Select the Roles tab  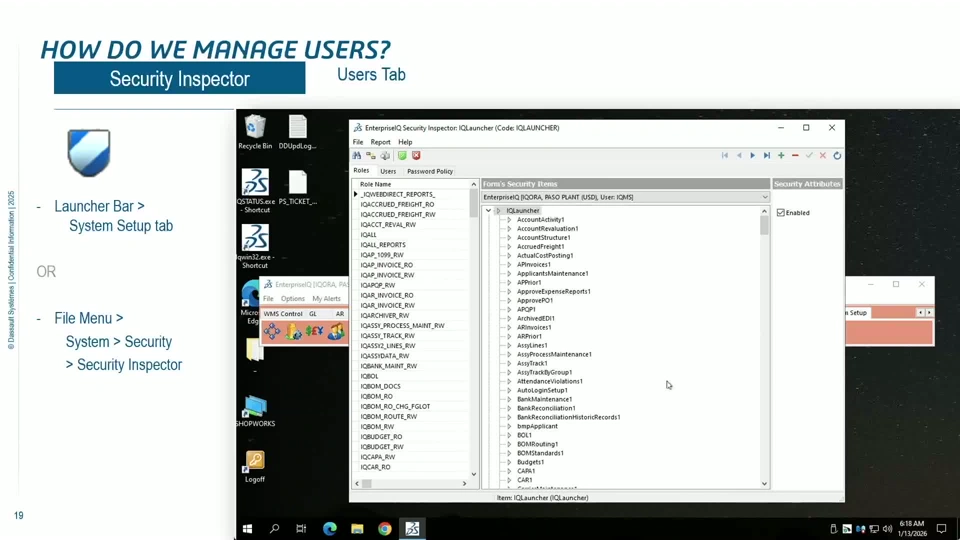click(361, 171)
